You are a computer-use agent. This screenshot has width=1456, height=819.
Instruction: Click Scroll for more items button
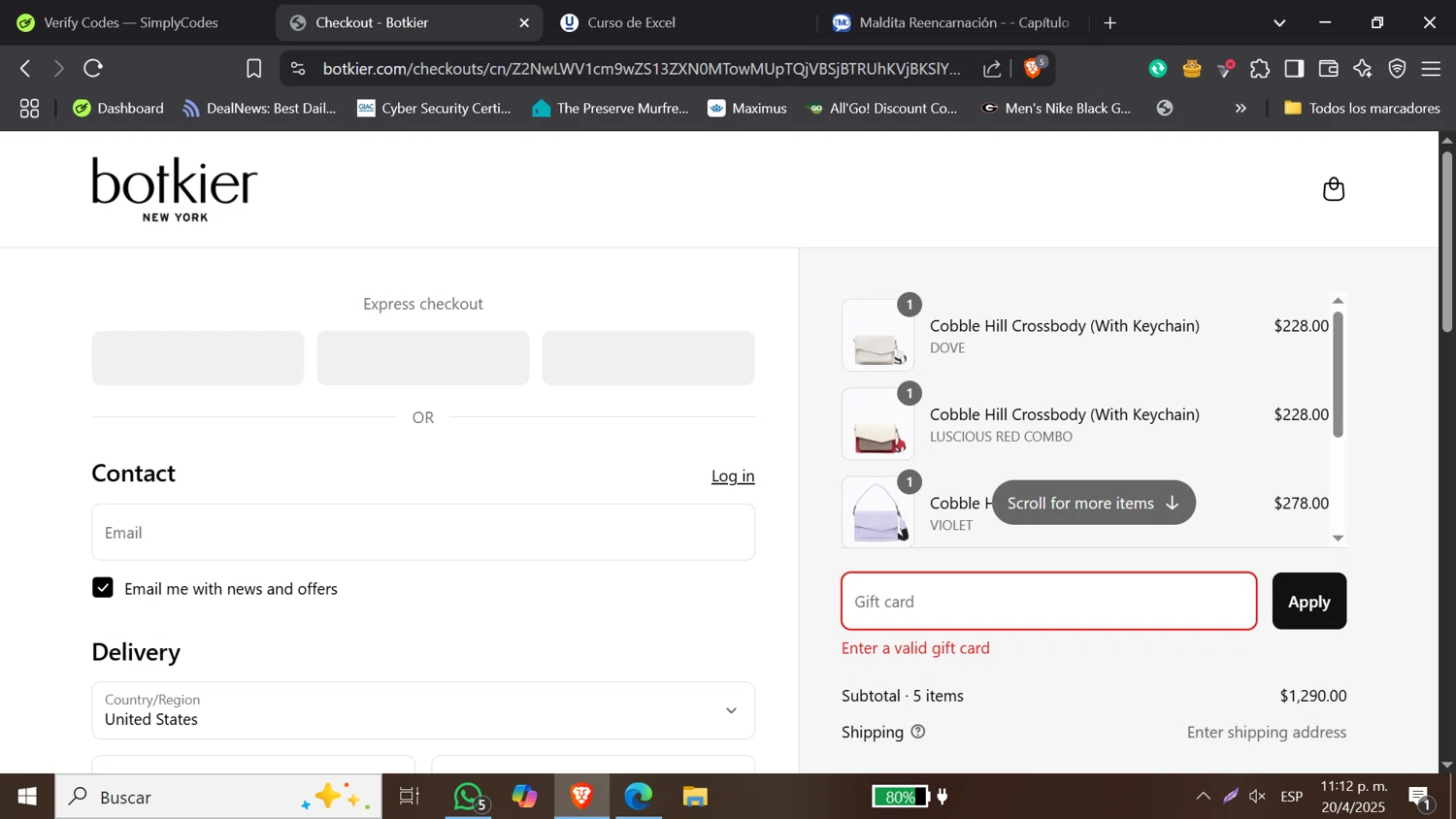1094,503
